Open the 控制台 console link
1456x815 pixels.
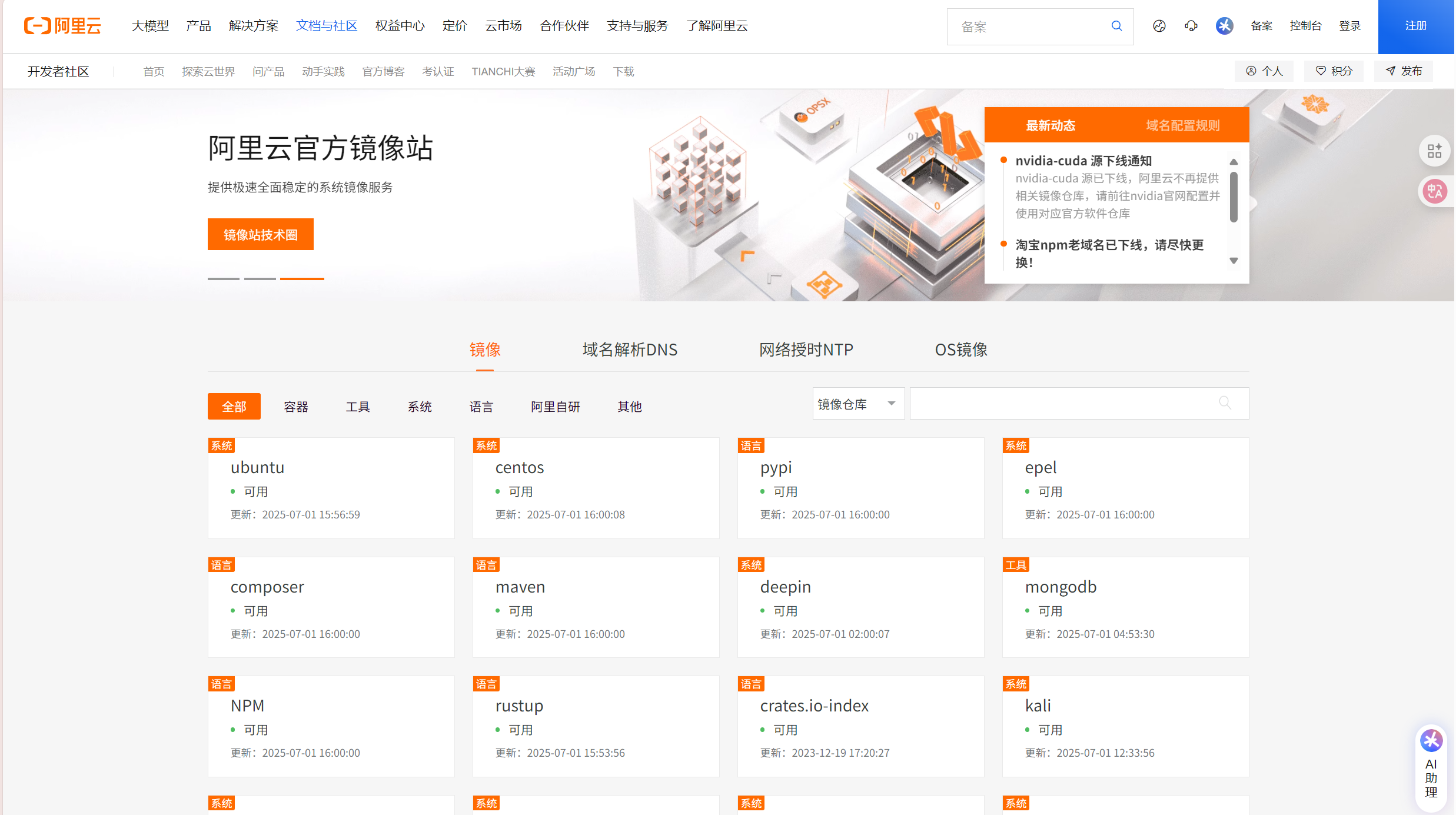click(x=1306, y=26)
